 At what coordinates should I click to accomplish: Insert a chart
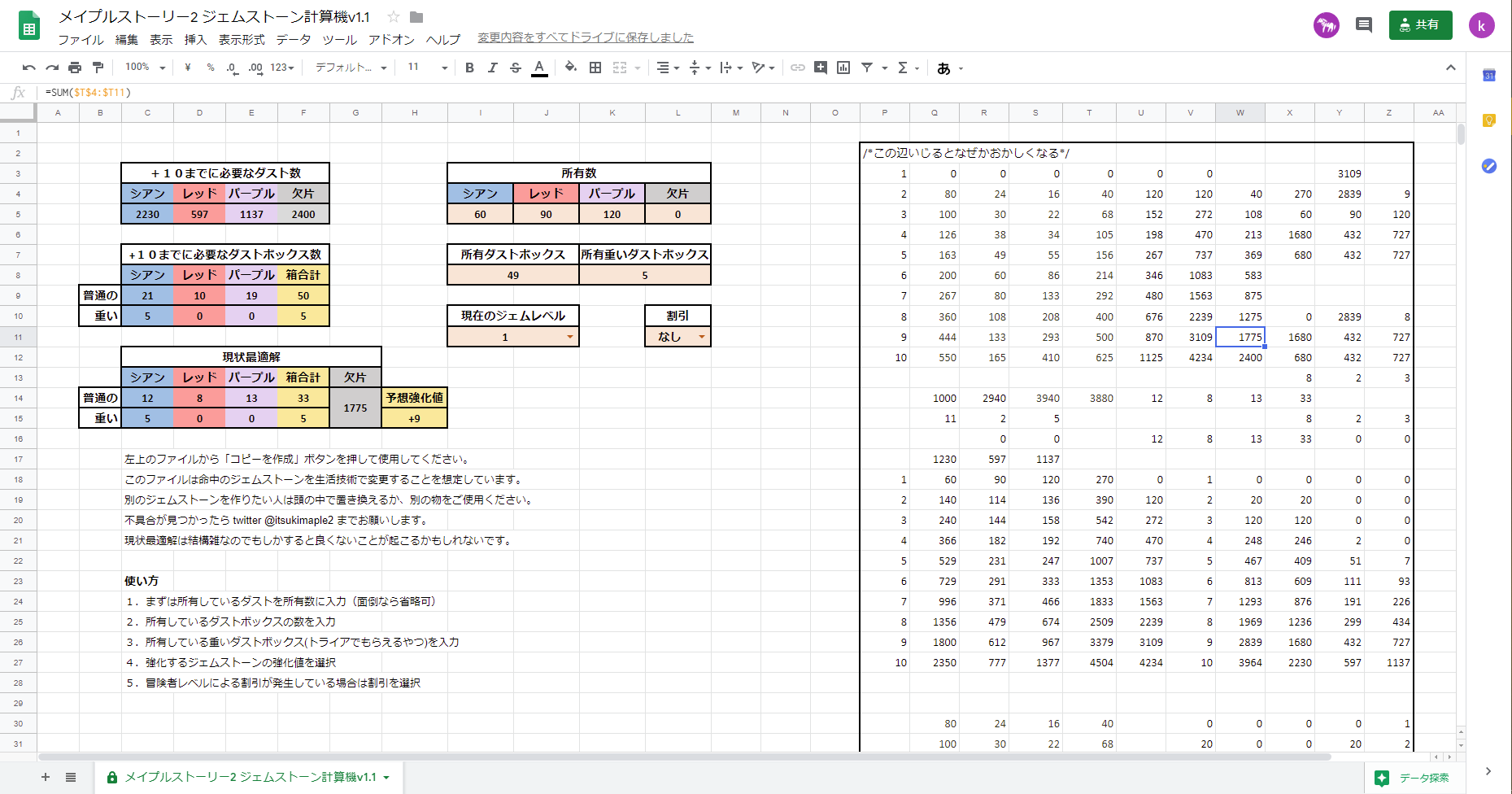point(843,68)
